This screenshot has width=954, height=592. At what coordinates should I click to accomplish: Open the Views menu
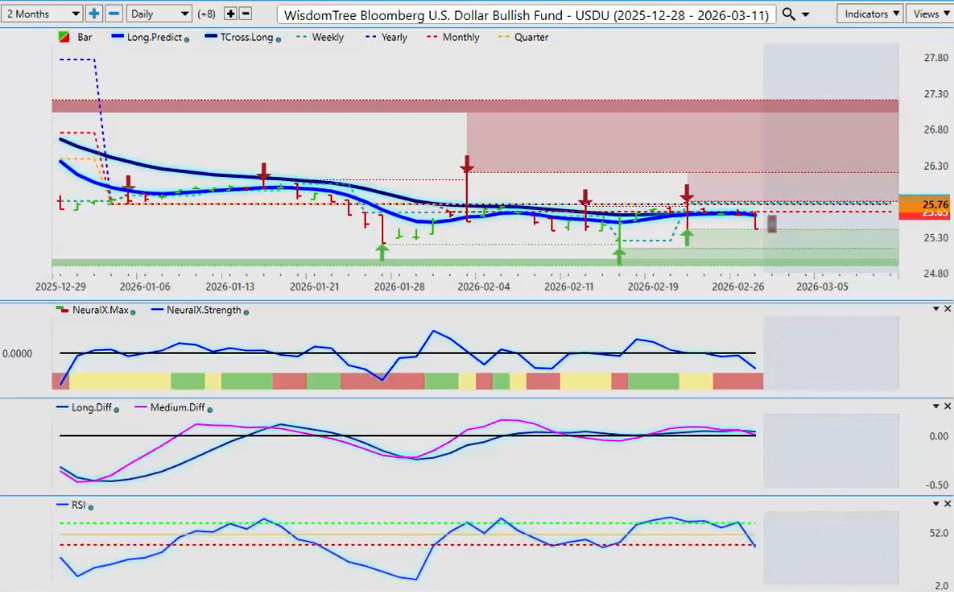930,14
